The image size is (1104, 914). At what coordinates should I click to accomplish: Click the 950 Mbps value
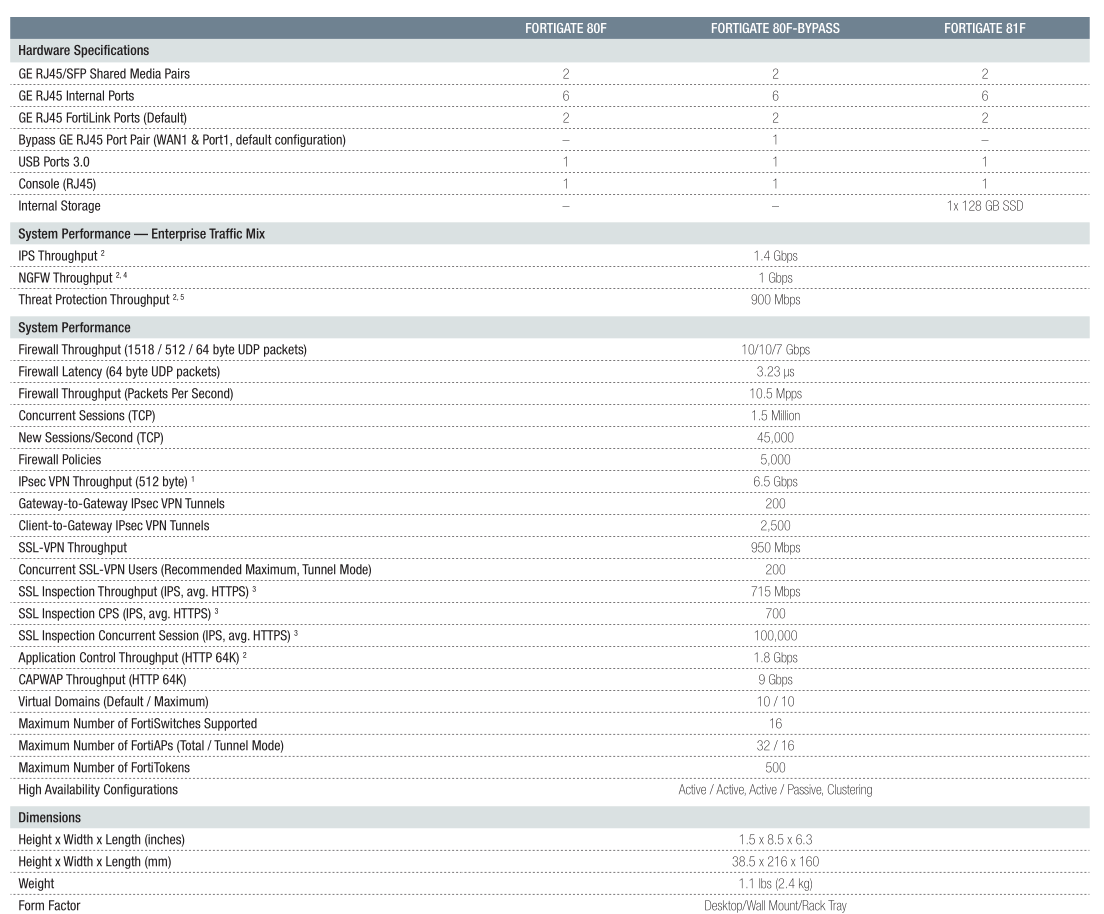tap(775, 547)
